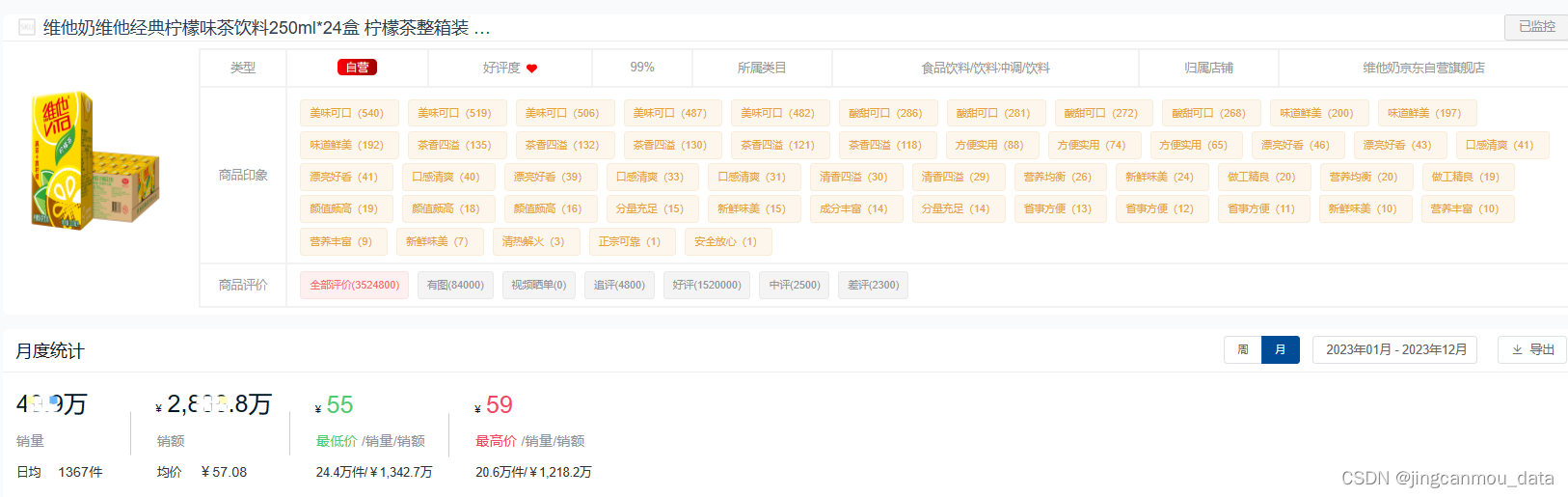Click impression tag 味道鲜美 (197)

click(1427, 113)
